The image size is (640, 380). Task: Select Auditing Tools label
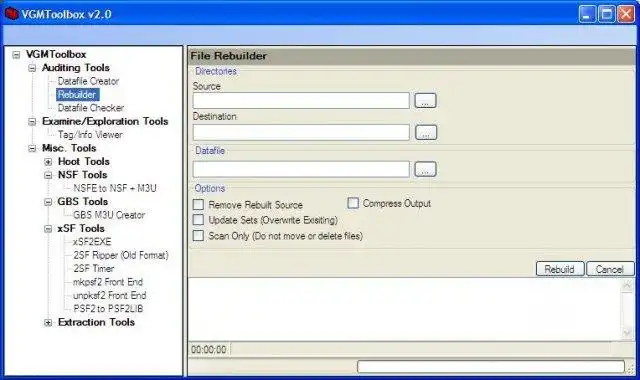tap(76, 68)
